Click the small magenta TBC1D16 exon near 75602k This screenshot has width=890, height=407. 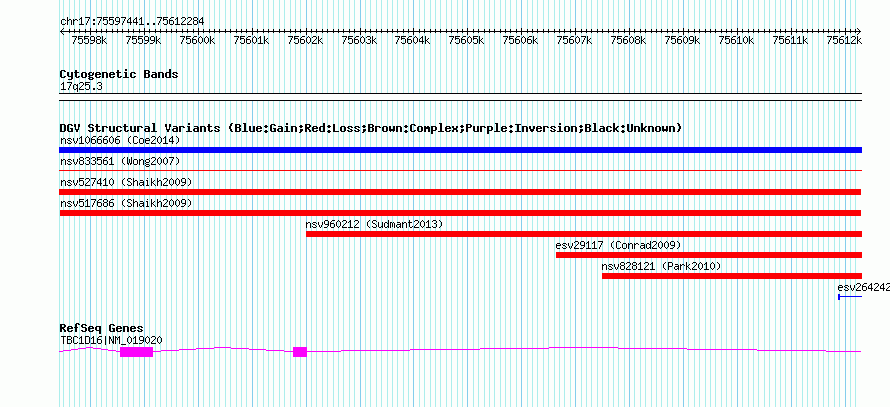300,352
